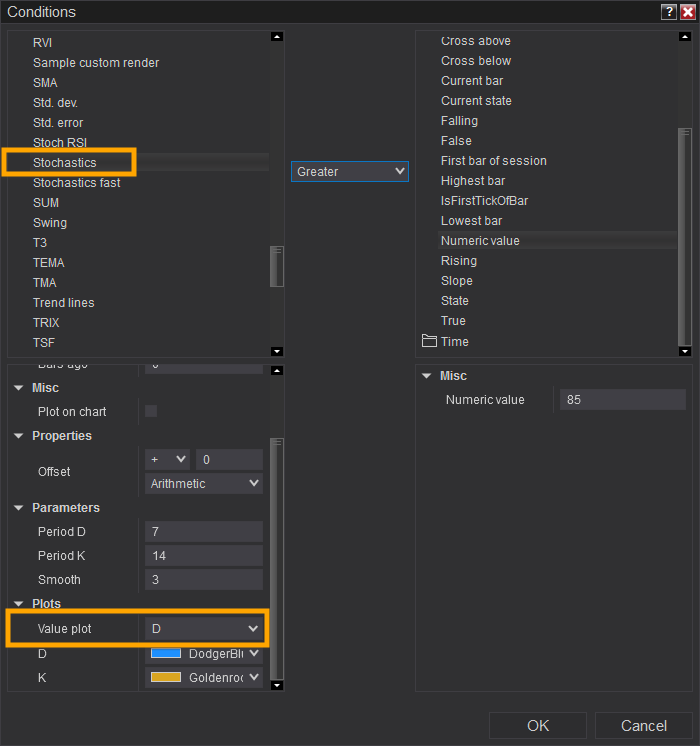
Task: Click the help question mark icon
Action: tap(668, 12)
